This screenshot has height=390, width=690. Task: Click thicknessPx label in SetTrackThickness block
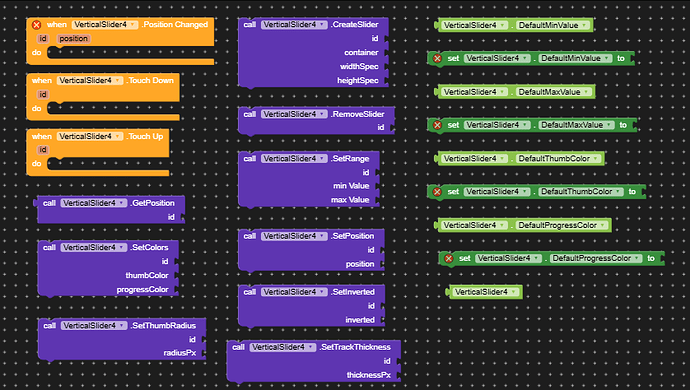point(369,375)
